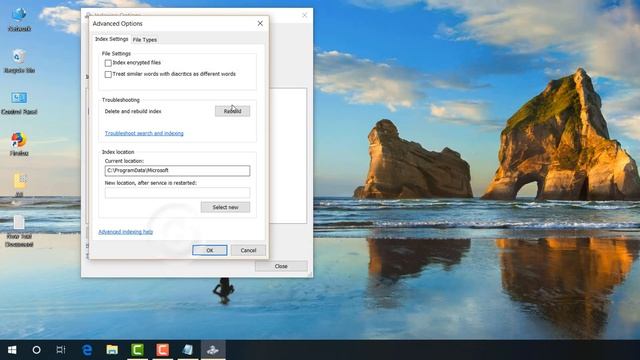Close the Indexing Options window behind
Screen dimensions: 640x360
304,15
